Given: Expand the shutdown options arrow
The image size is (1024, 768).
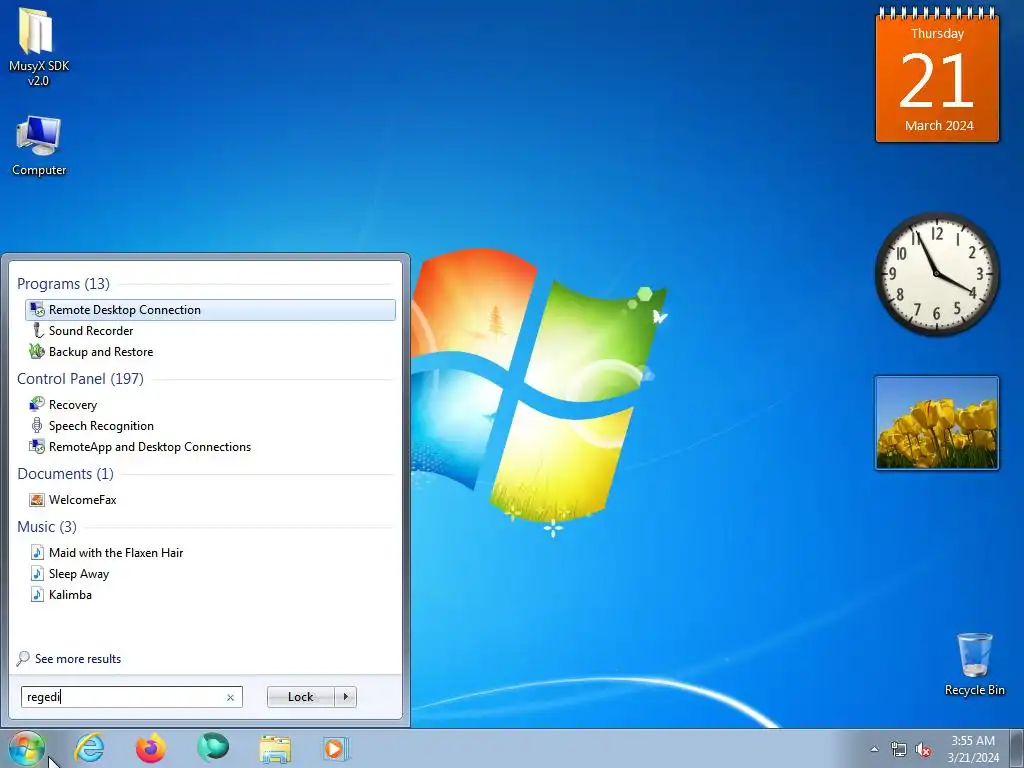Looking at the screenshot, I should coord(345,697).
